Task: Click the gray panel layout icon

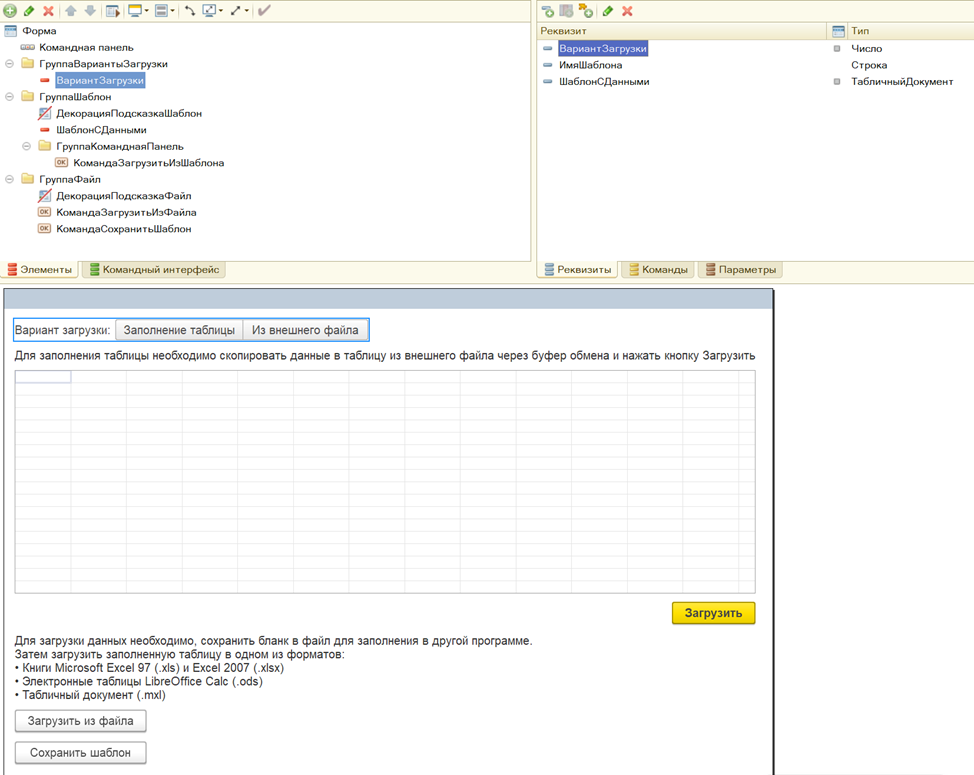Action: (162, 11)
